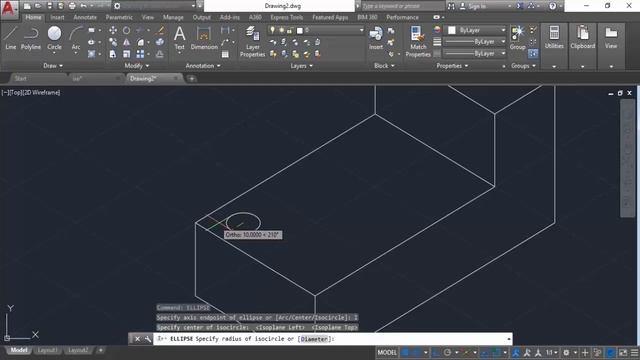Expand the Layers panel dropdown
Screen dimensions: 640x360
point(301,66)
